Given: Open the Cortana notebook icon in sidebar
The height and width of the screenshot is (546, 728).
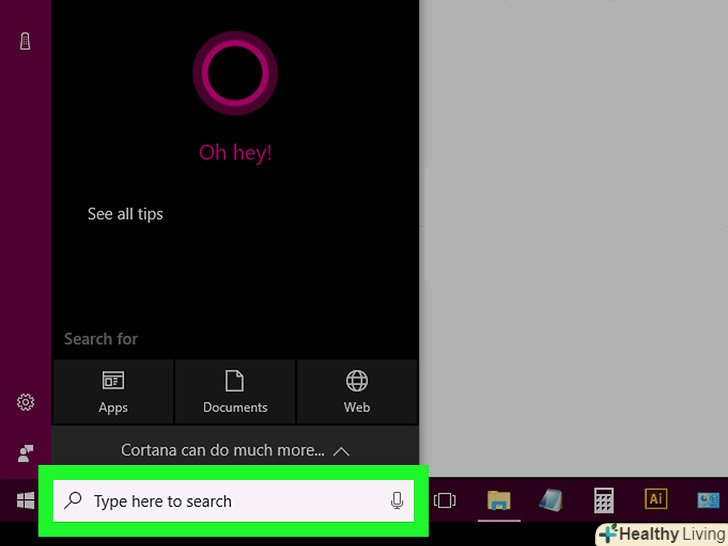Looking at the screenshot, I should click(x=25, y=41).
